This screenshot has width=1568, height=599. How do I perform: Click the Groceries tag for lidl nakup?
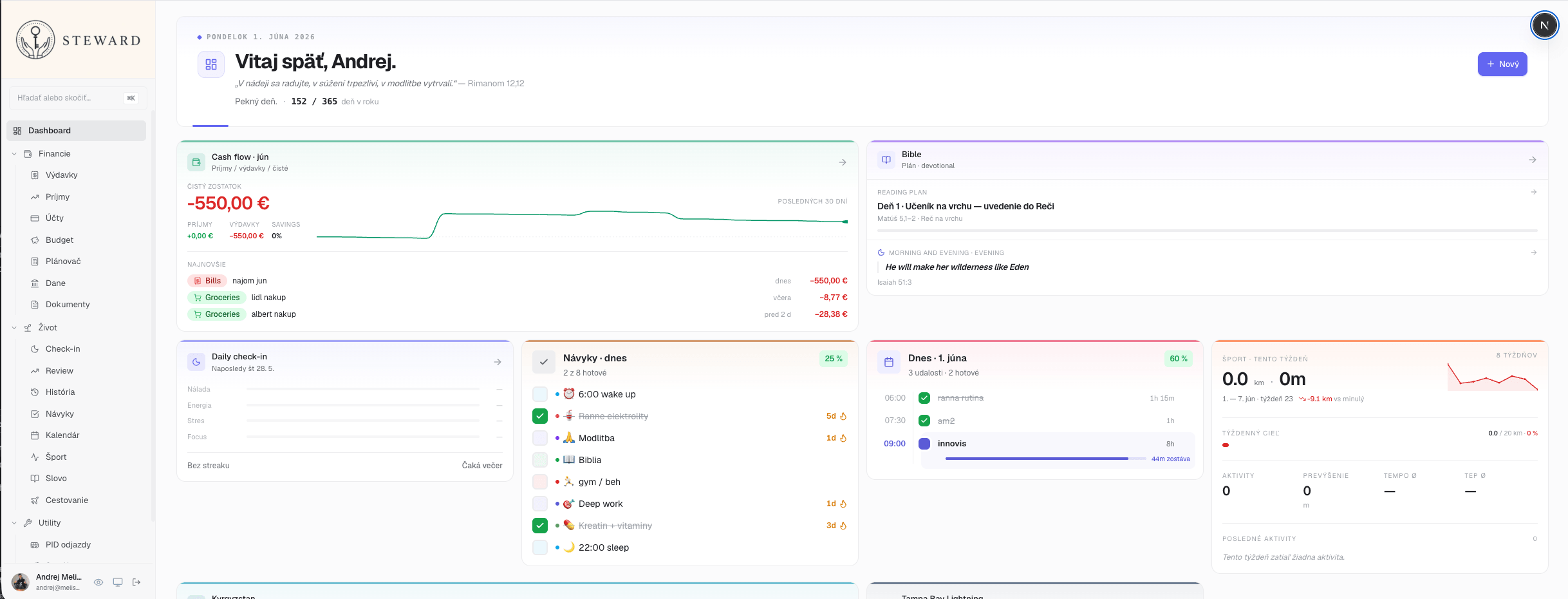217,298
